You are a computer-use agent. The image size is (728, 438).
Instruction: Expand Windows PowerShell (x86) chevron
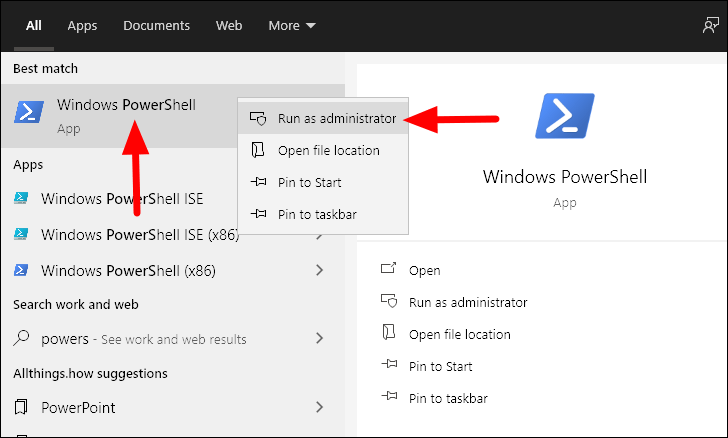point(319,270)
